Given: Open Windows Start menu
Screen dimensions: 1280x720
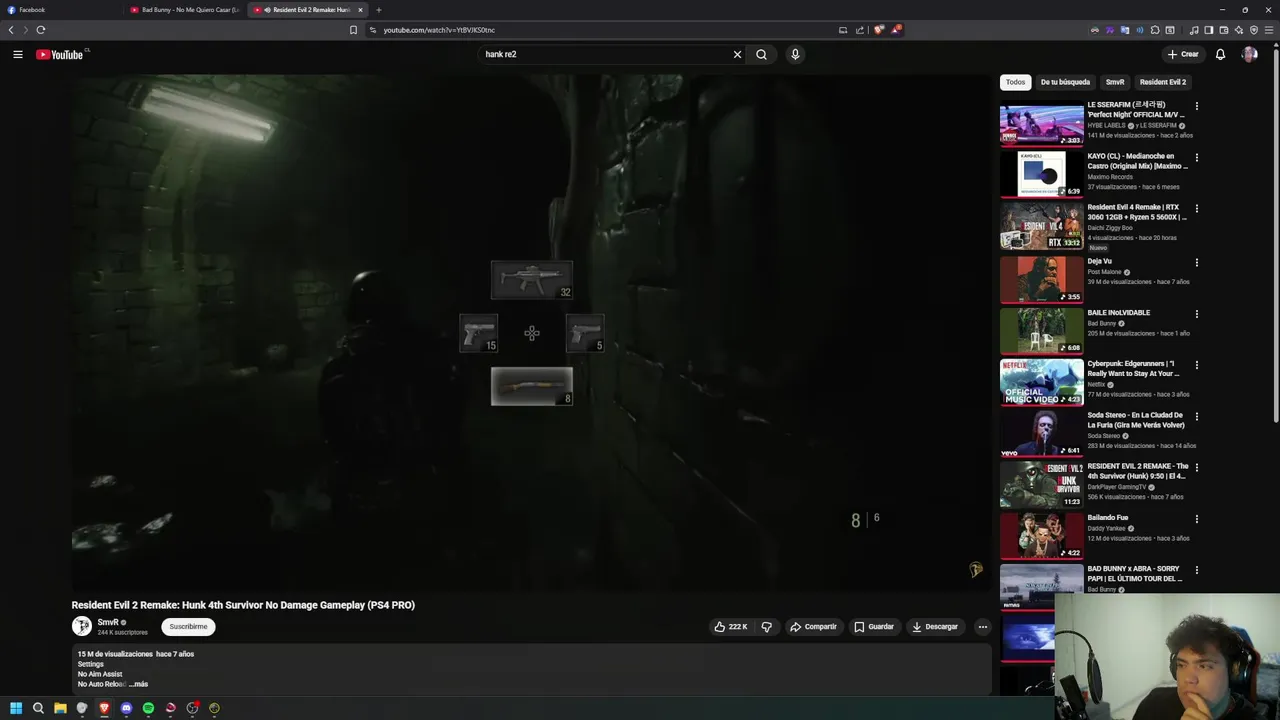Looking at the screenshot, I should [x=16, y=708].
